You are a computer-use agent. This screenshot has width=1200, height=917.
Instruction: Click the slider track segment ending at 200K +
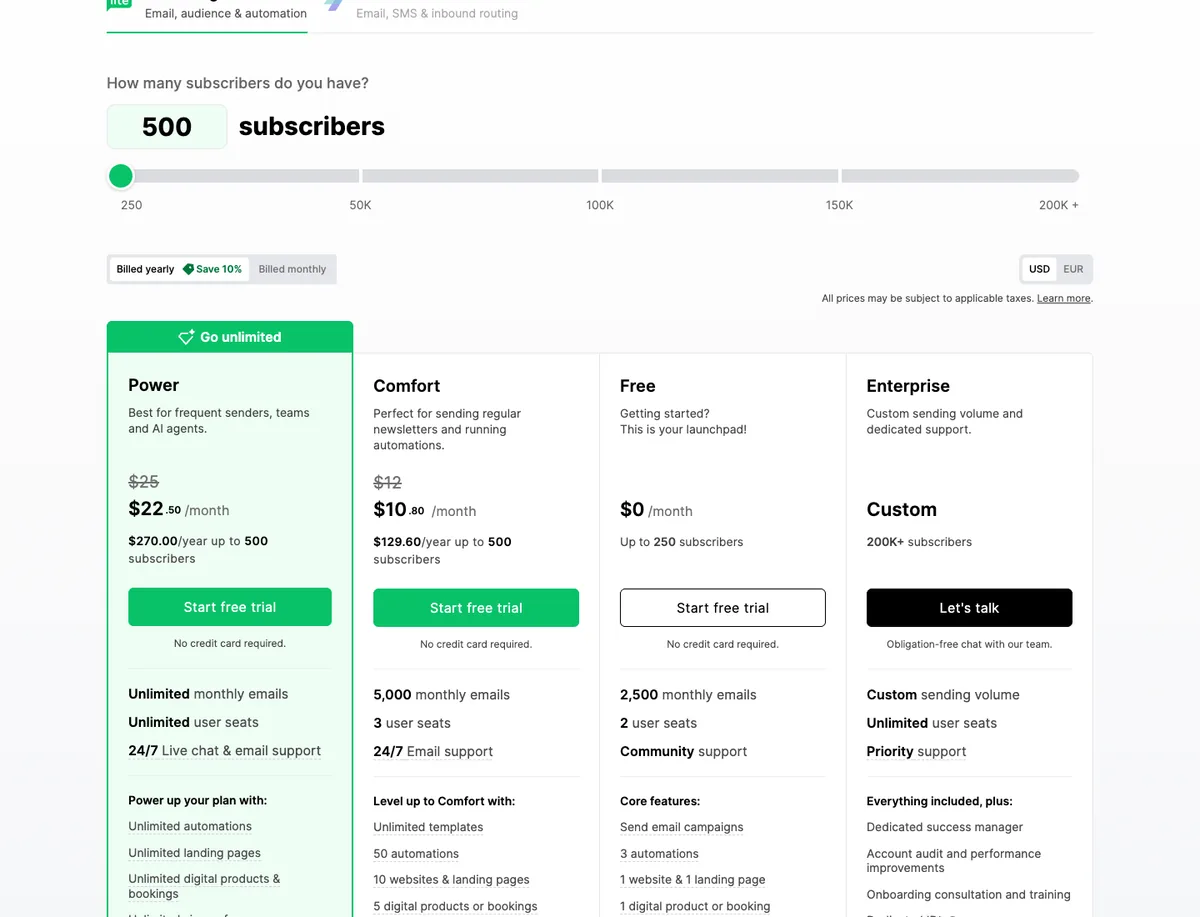tap(960, 176)
